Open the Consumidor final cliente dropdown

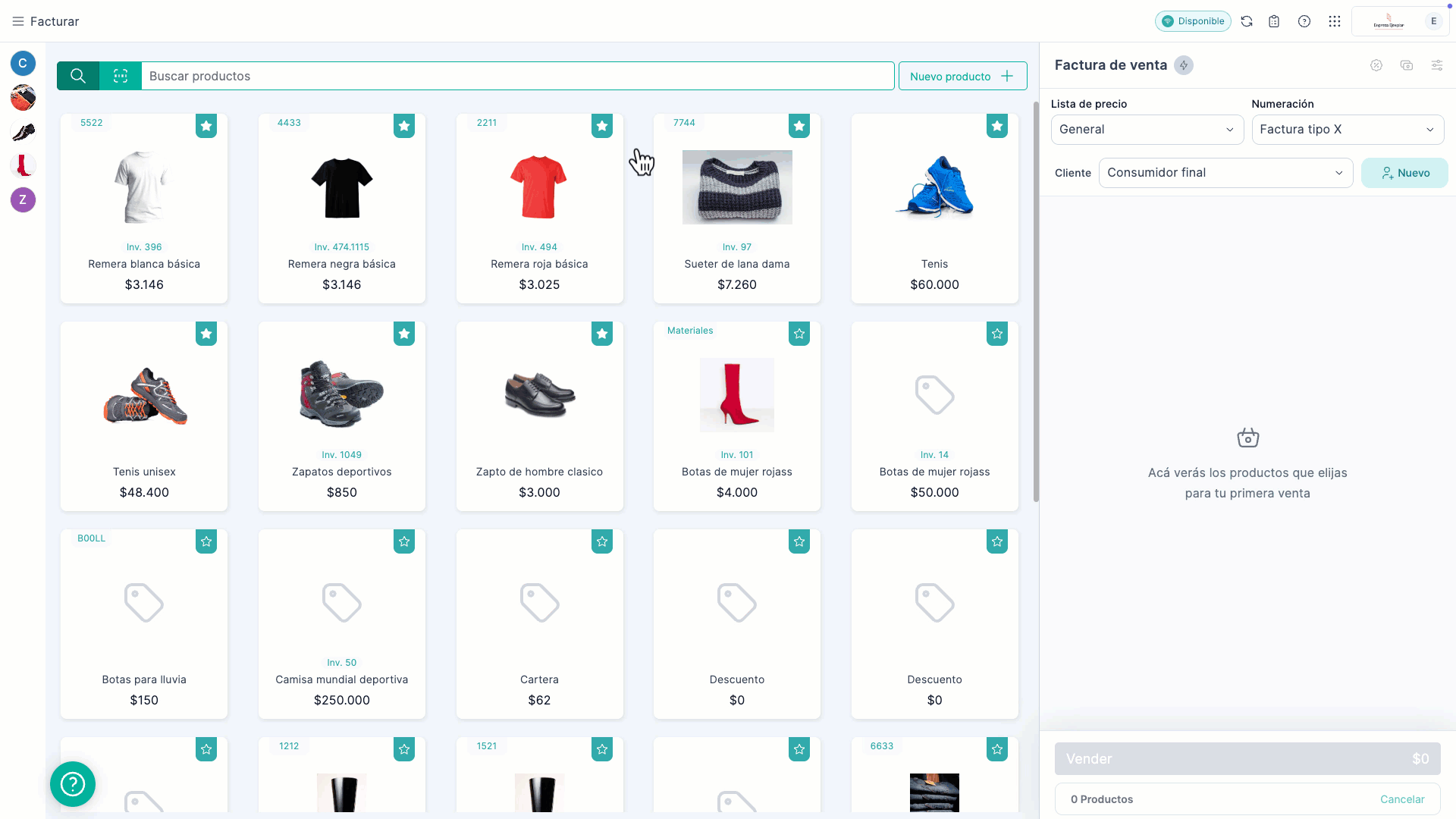click(x=1225, y=172)
